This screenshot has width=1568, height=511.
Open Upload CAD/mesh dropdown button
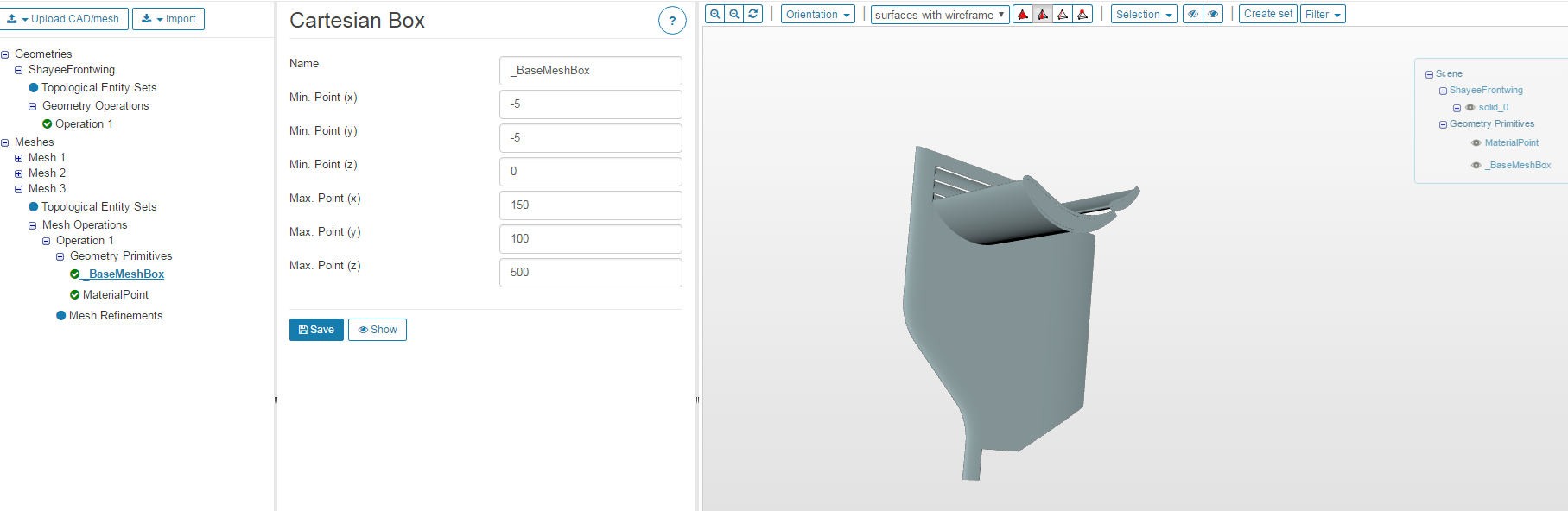pos(64,19)
